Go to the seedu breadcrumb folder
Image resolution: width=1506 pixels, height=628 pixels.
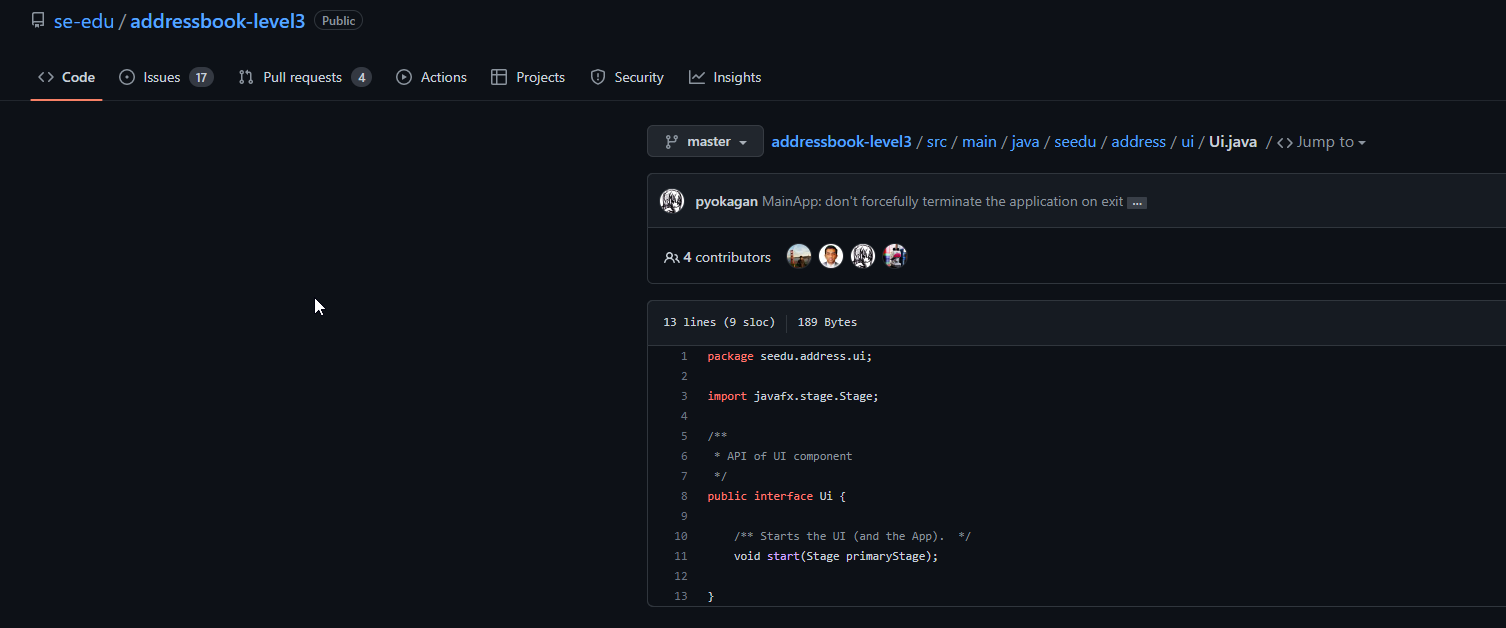point(1075,142)
